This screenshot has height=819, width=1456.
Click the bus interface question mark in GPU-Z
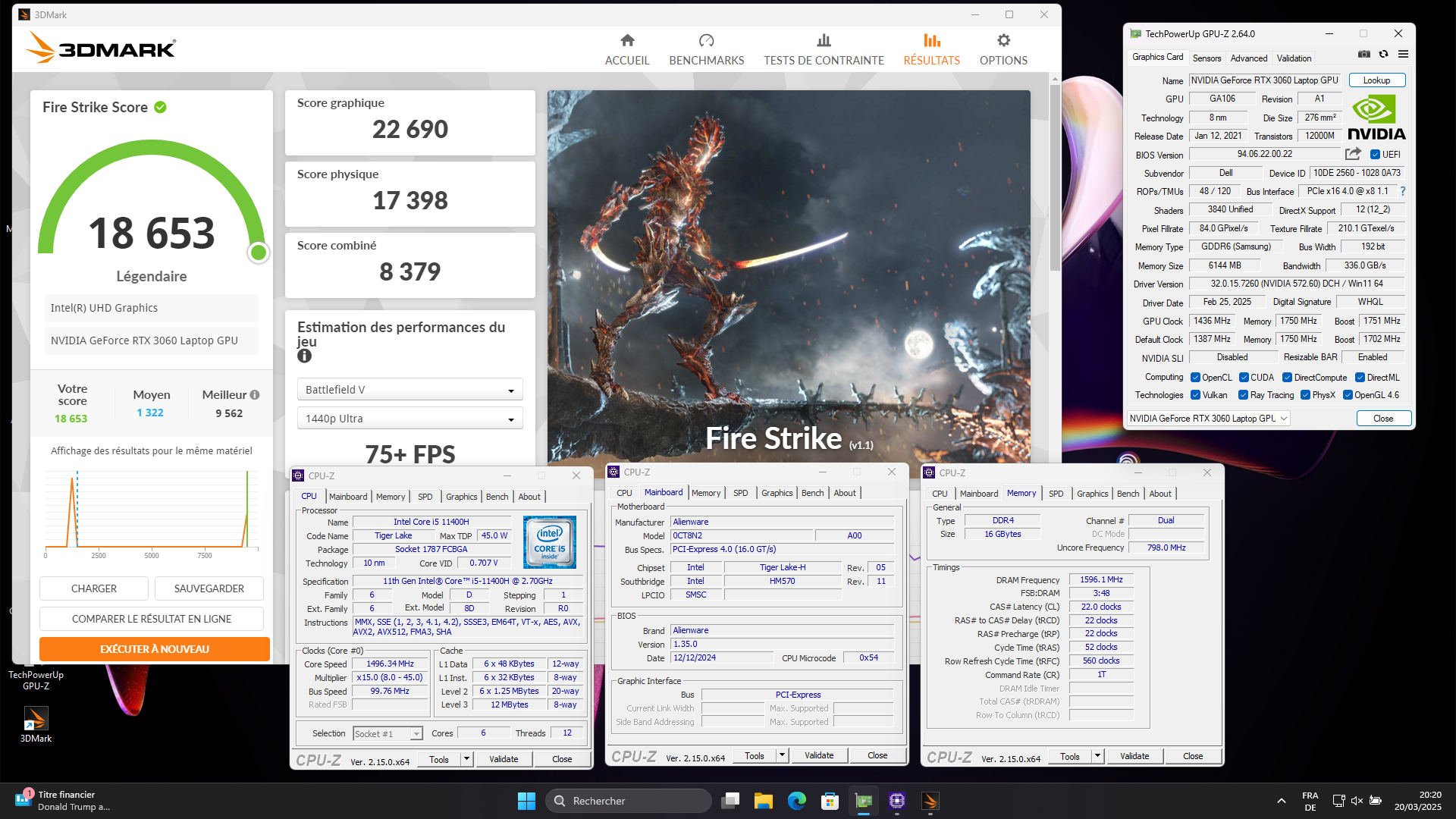[1402, 191]
